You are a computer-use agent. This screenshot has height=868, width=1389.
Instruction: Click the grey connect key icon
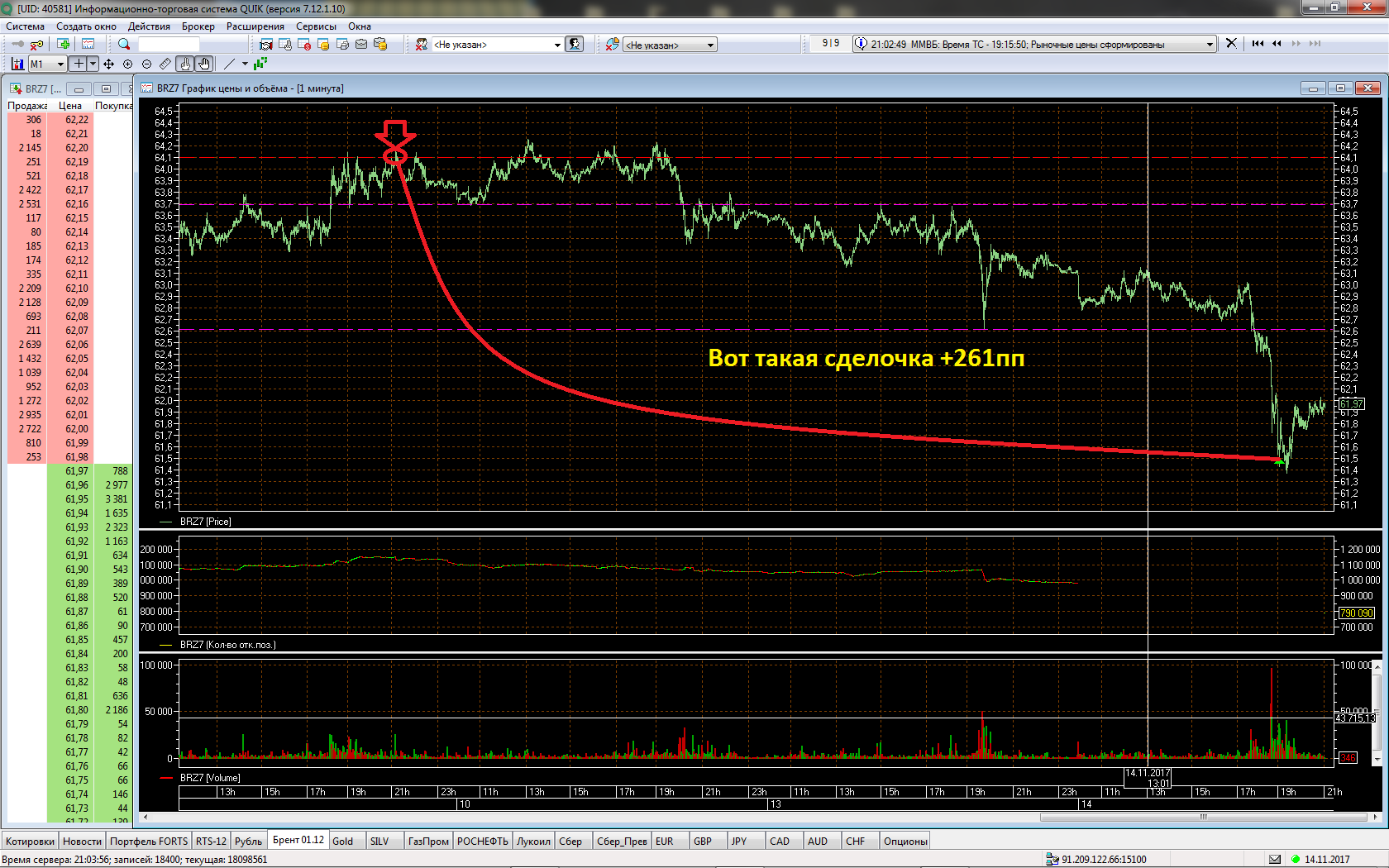(17, 44)
